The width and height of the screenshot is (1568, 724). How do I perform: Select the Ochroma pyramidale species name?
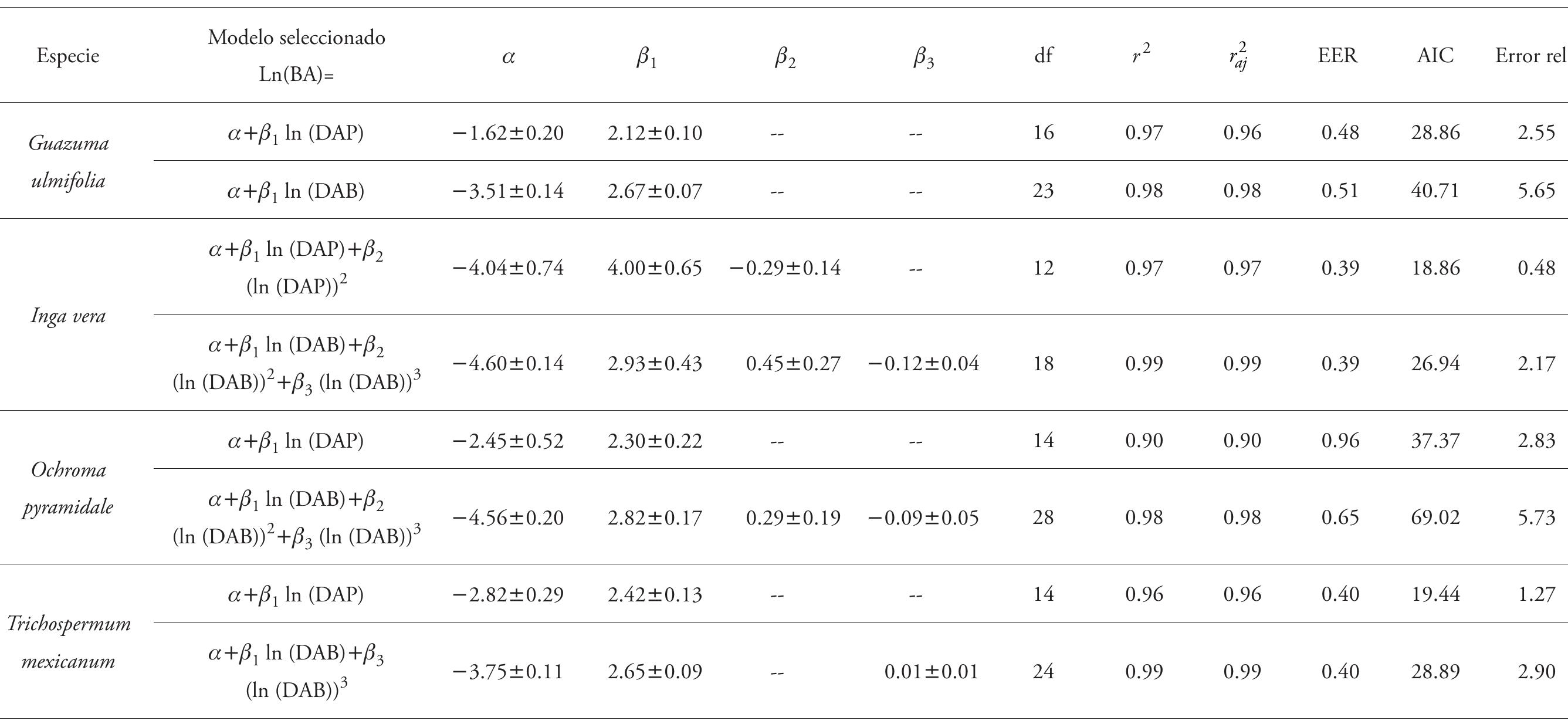click(x=68, y=488)
